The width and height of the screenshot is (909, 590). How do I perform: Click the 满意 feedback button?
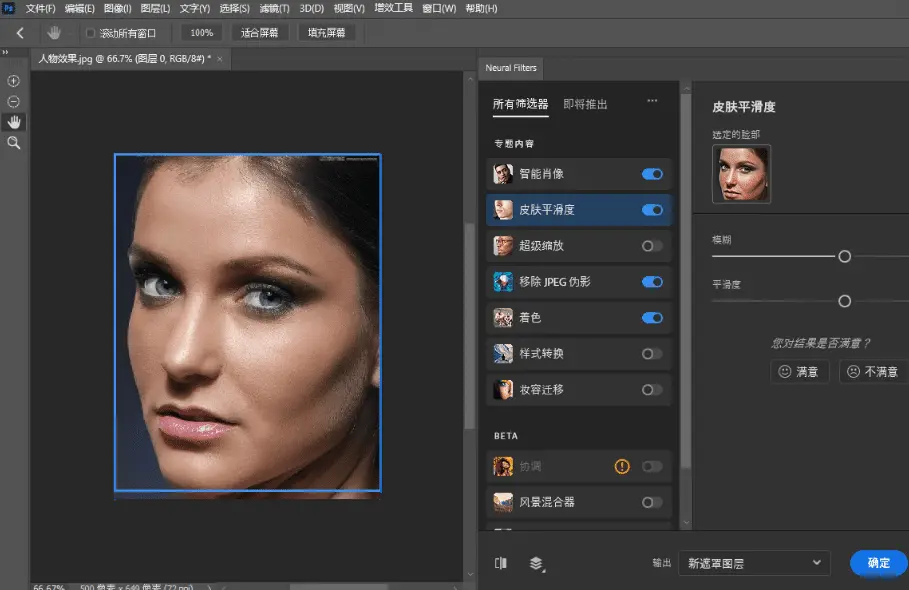pyautogui.click(x=799, y=372)
